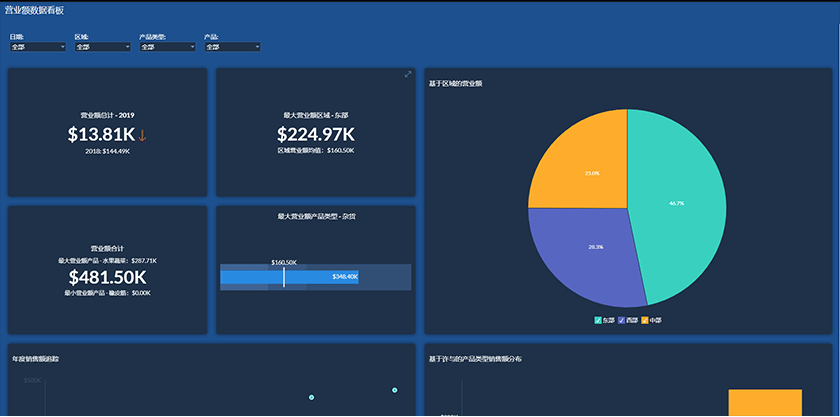Click the 区域营业额均值: $160.50K text

(x=316, y=151)
